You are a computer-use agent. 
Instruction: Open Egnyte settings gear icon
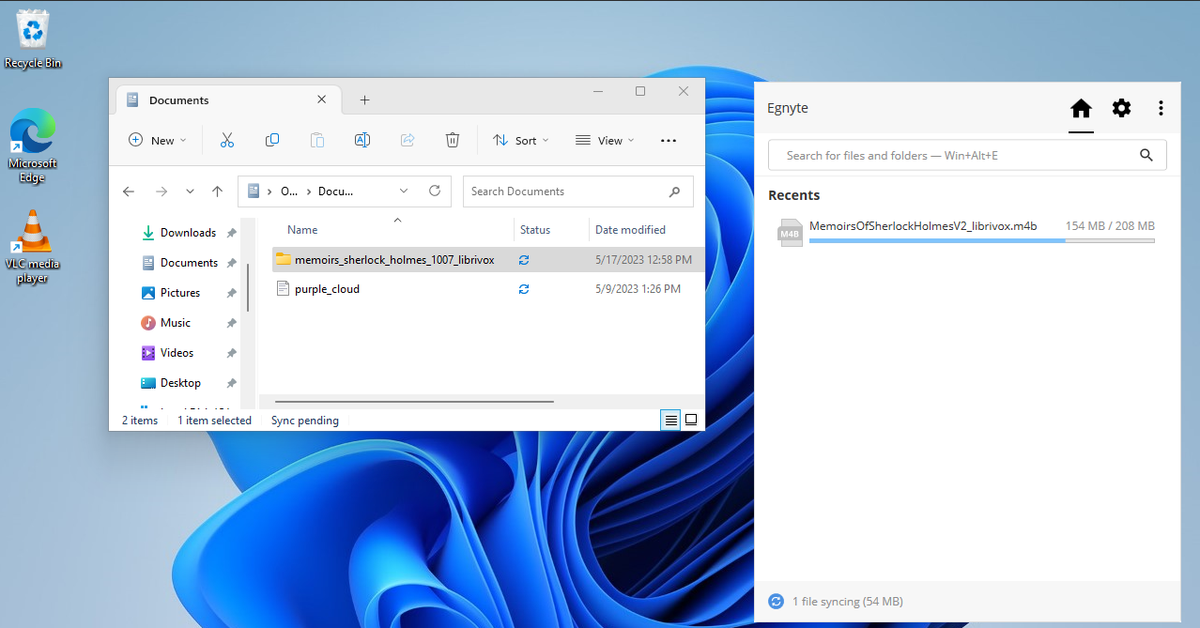click(x=1121, y=108)
